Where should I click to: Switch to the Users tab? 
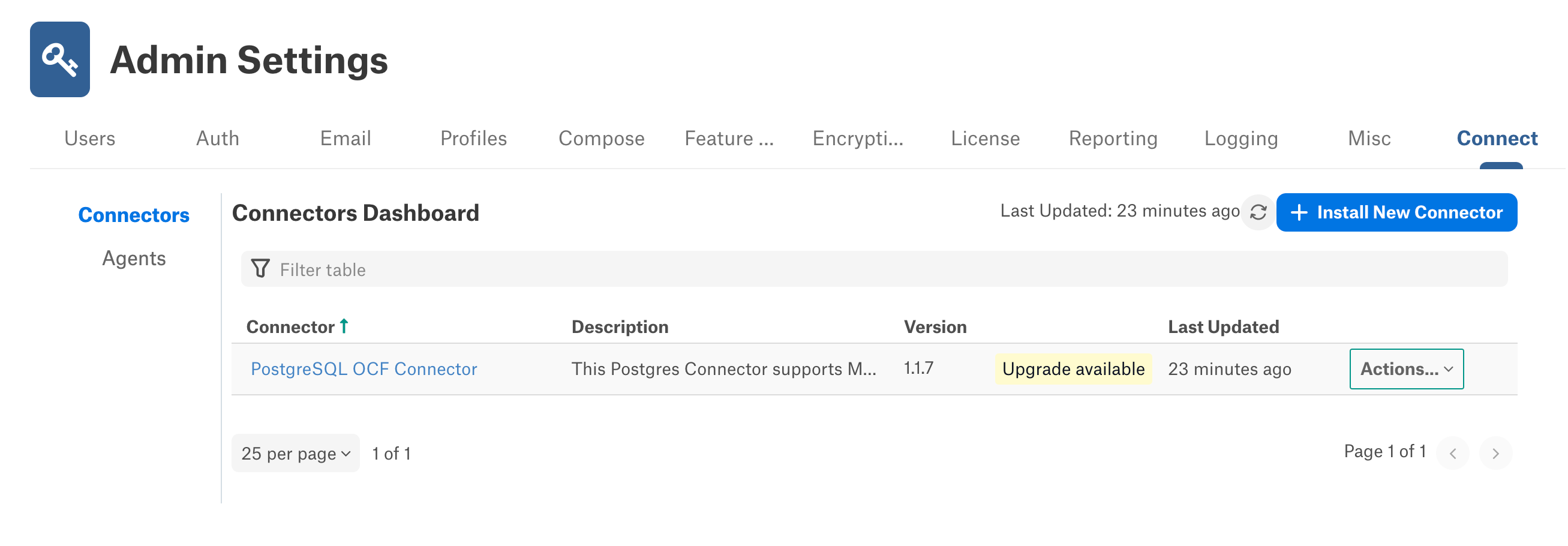pyautogui.click(x=90, y=139)
